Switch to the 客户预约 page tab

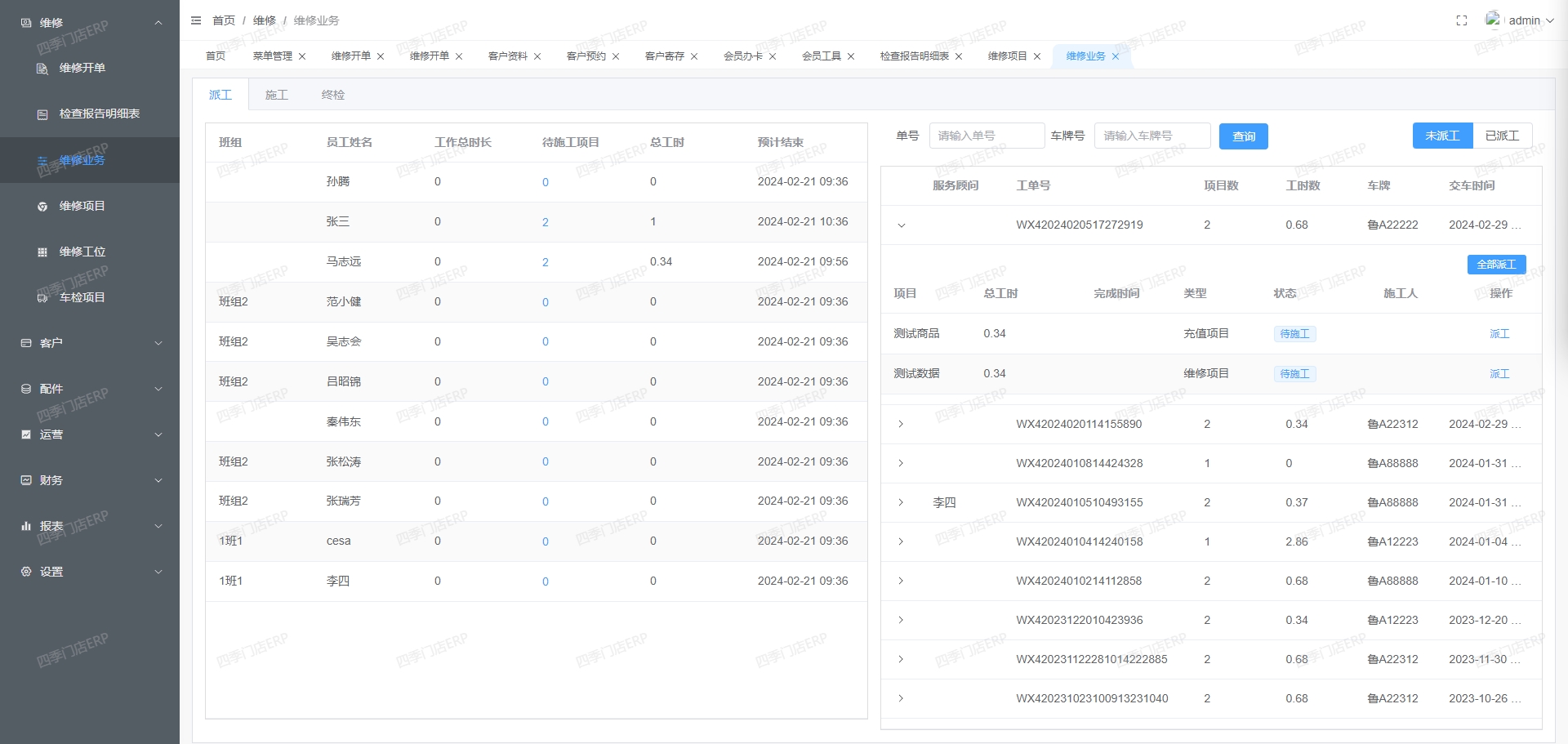pyautogui.click(x=586, y=56)
